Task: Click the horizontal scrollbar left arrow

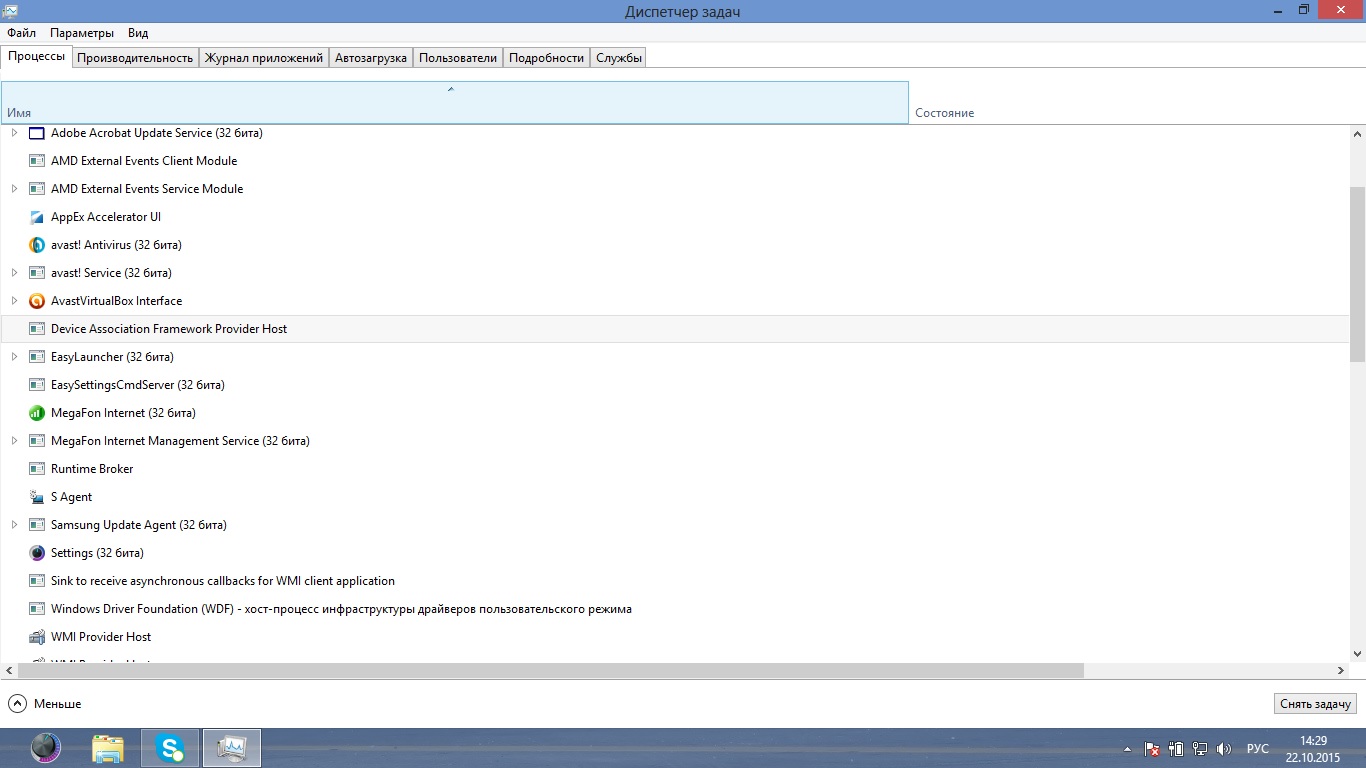Action: pos(8,670)
